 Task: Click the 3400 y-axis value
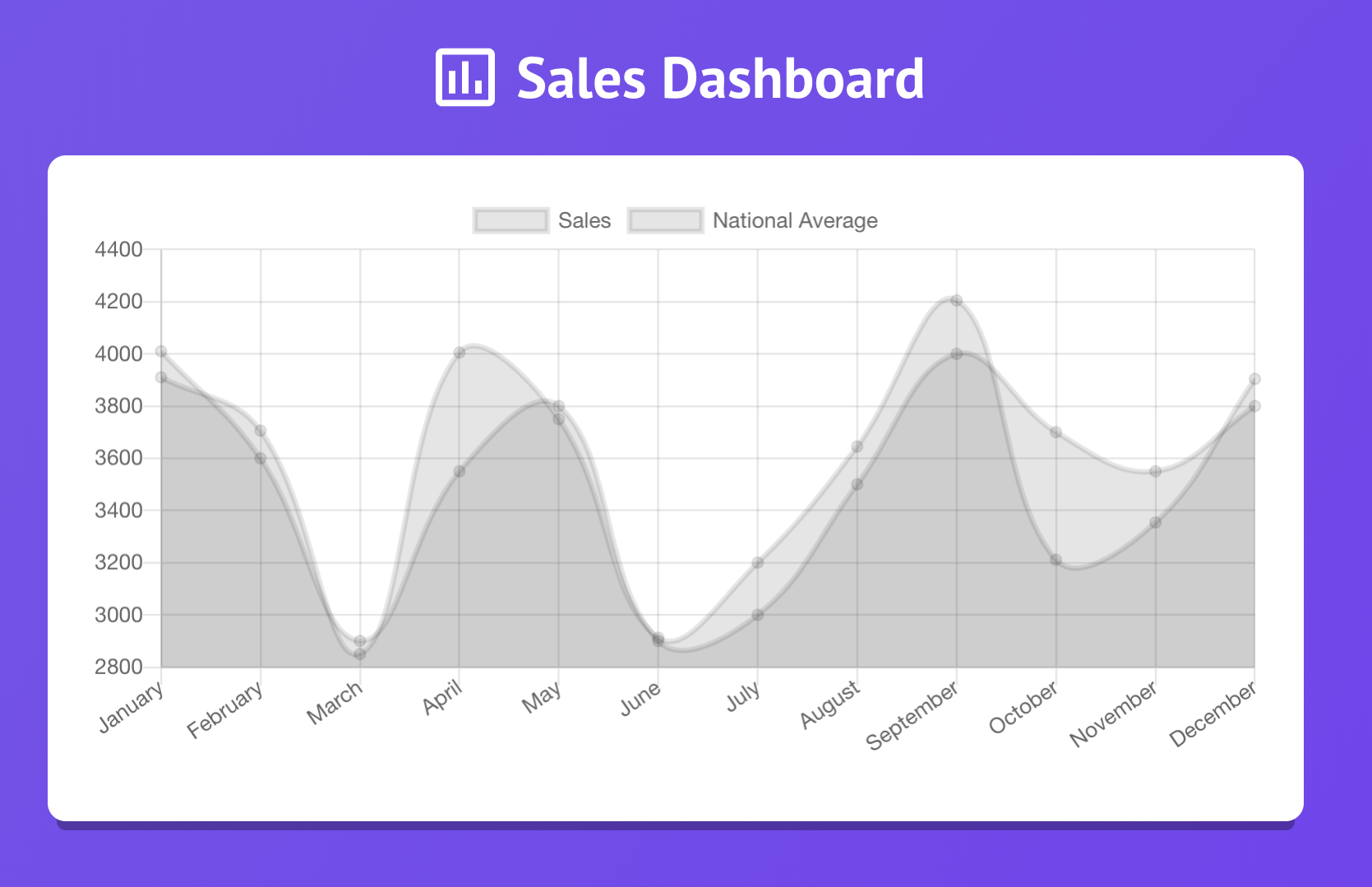[119, 510]
